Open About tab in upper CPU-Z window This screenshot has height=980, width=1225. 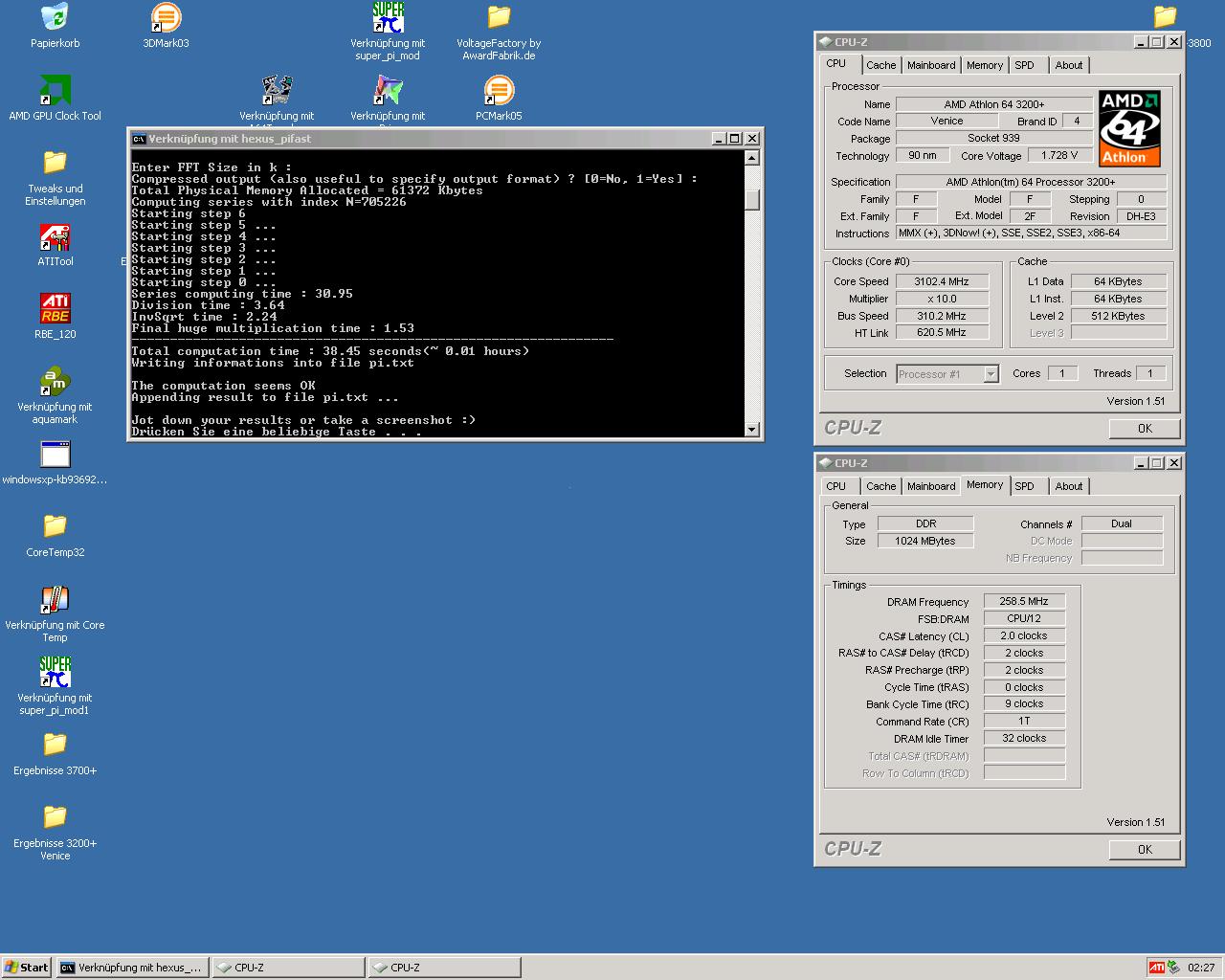1069,65
